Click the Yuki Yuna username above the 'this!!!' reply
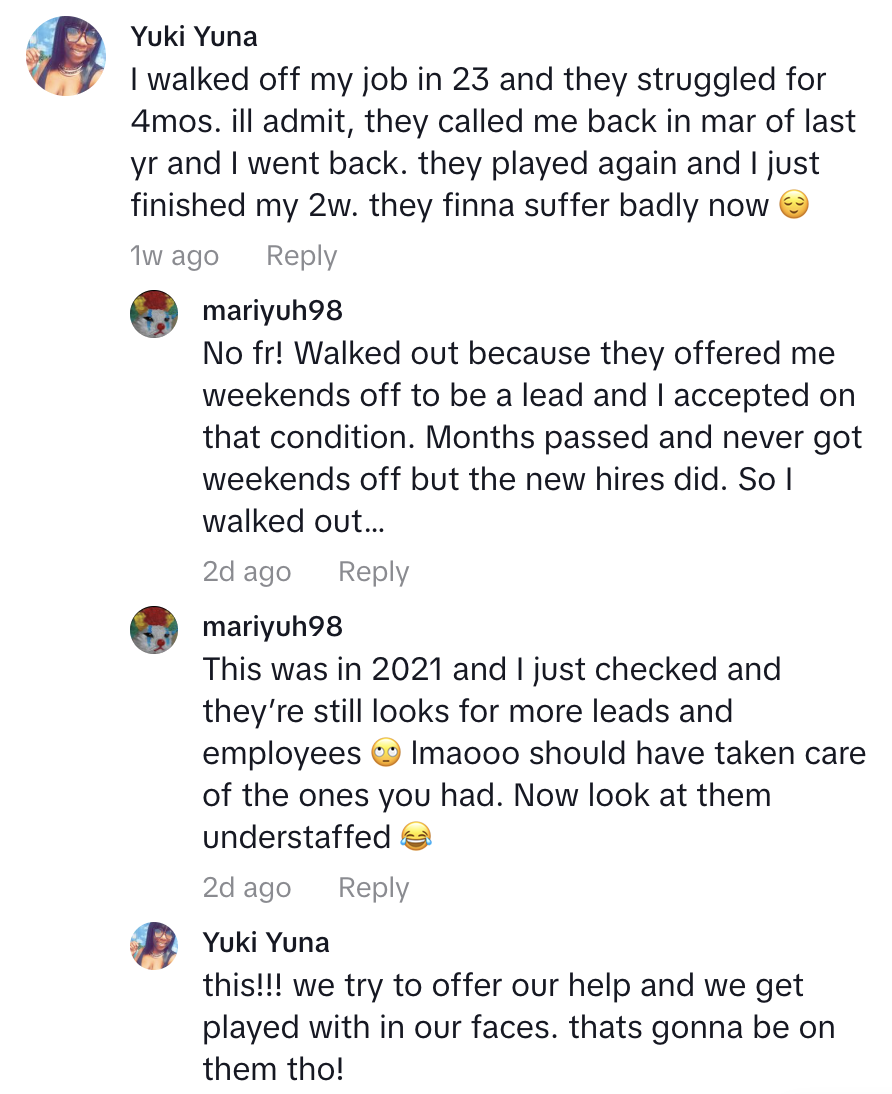This screenshot has height=1094, width=892. (x=265, y=942)
